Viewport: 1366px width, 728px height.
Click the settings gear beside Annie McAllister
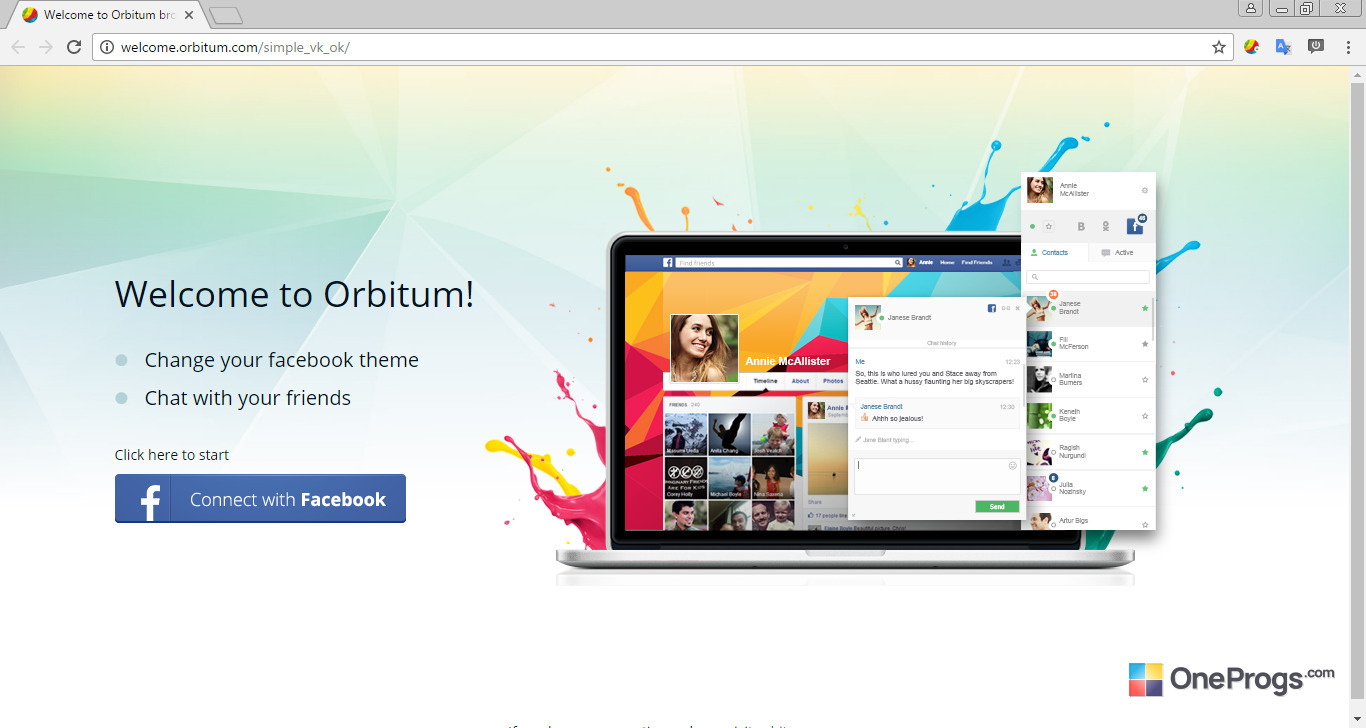[x=1145, y=190]
